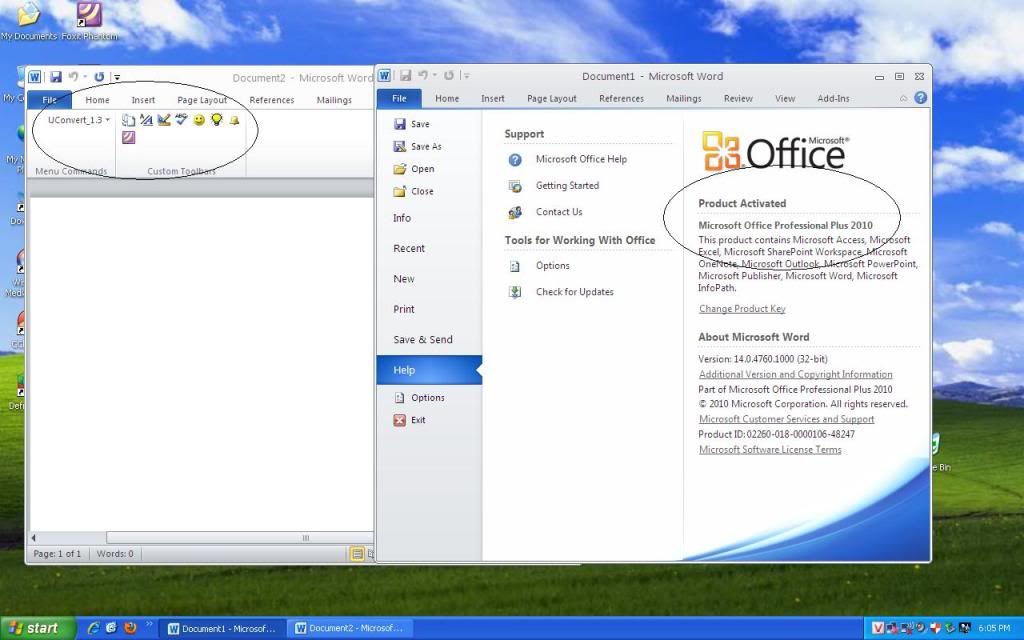Open the Customize Quick Access Toolbar dropdown in Document2
The image size is (1024, 640).
(117, 77)
